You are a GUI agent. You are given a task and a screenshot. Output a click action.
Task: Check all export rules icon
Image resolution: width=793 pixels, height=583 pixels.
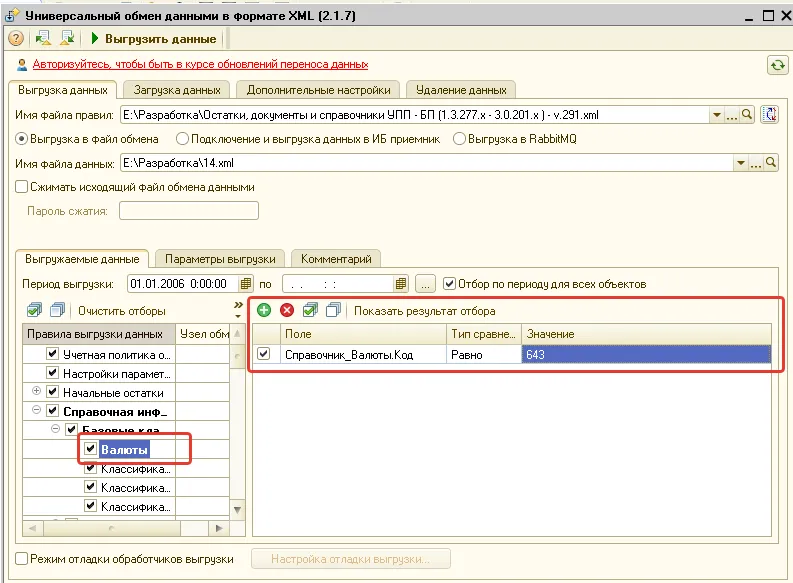(x=34, y=310)
